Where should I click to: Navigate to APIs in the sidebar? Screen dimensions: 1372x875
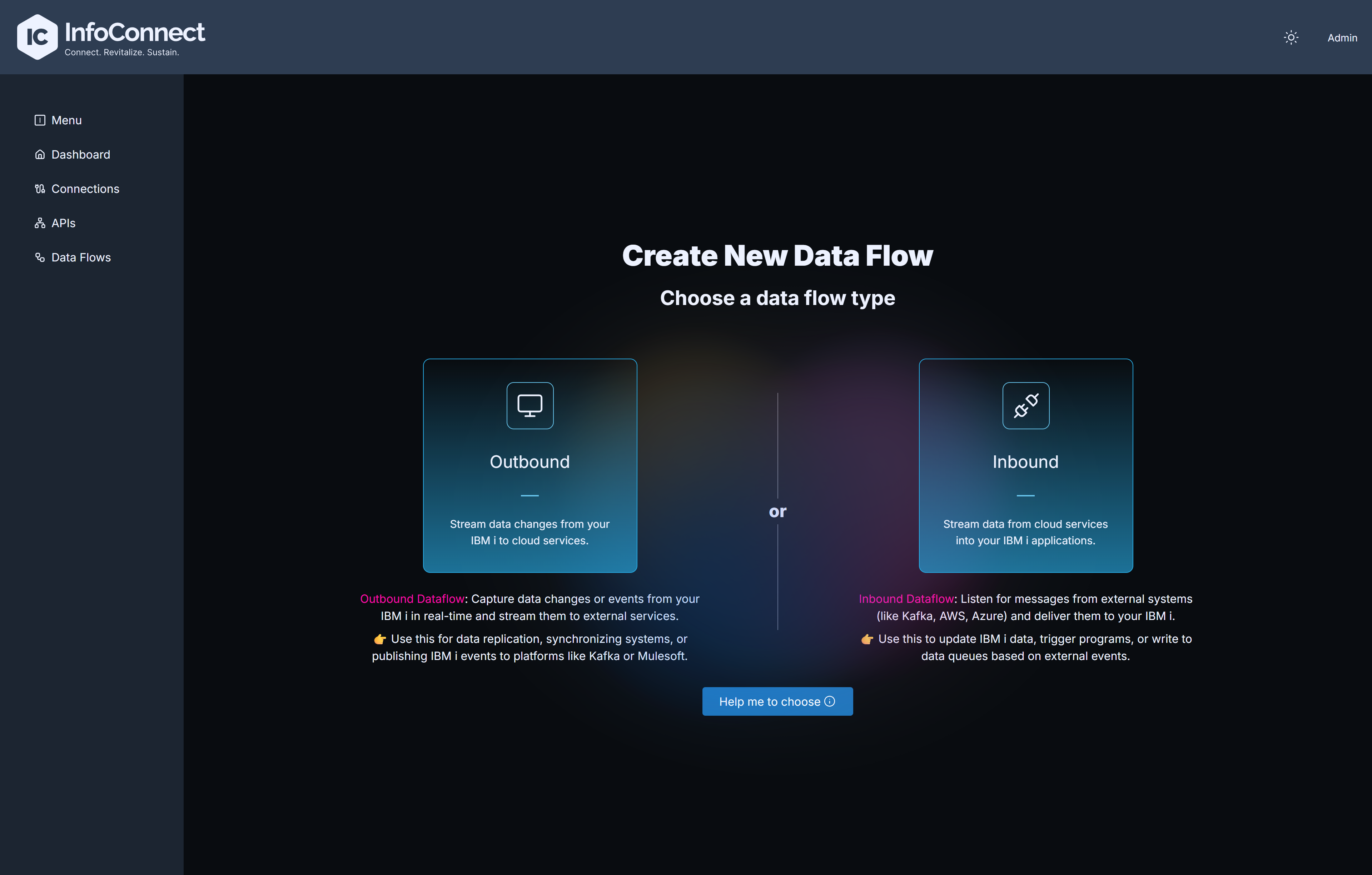coord(63,223)
